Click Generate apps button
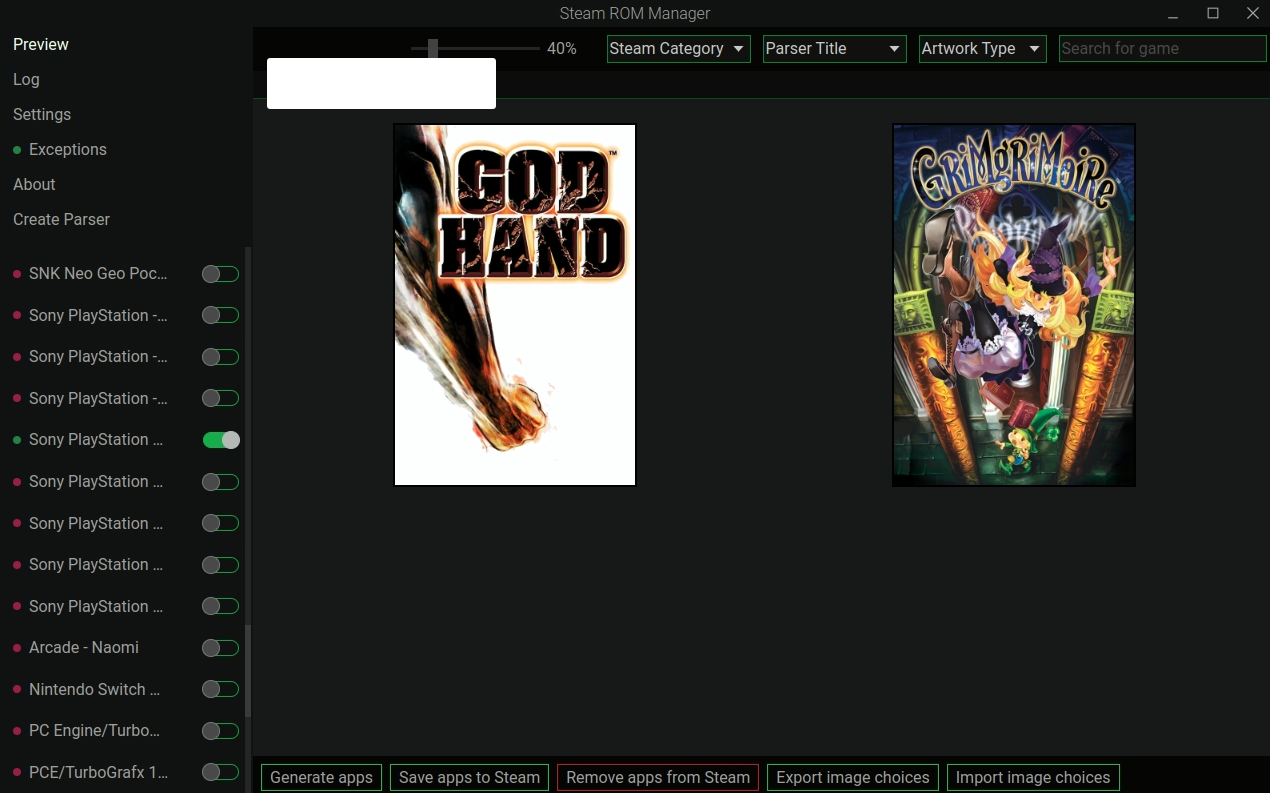This screenshot has width=1270, height=793. [x=321, y=778]
